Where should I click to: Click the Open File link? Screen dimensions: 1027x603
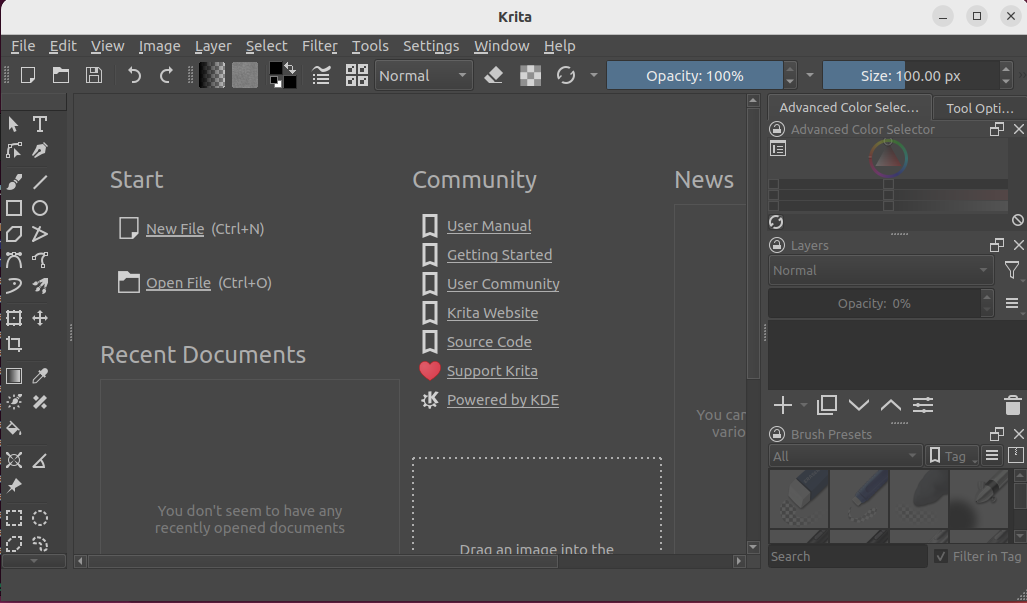(x=178, y=283)
